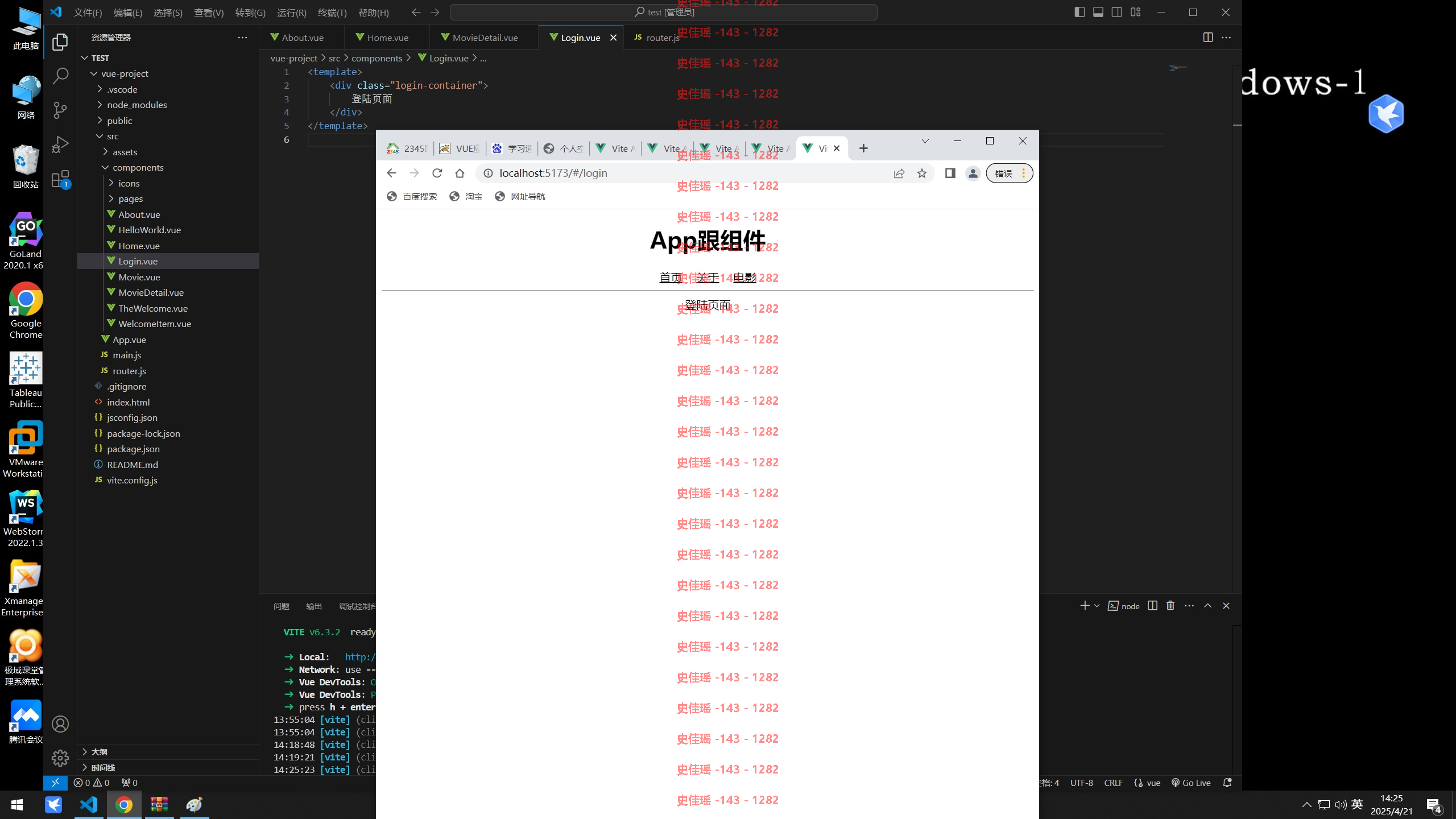Open 百度搜索 bookmark
Viewport: 1456px width, 819px height.
(x=412, y=196)
